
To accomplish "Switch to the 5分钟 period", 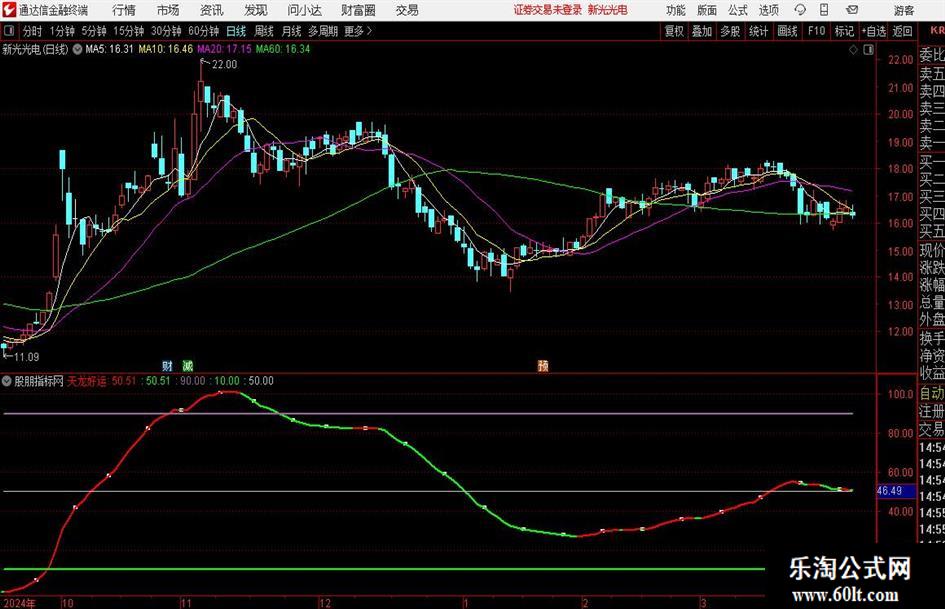I will pos(93,31).
